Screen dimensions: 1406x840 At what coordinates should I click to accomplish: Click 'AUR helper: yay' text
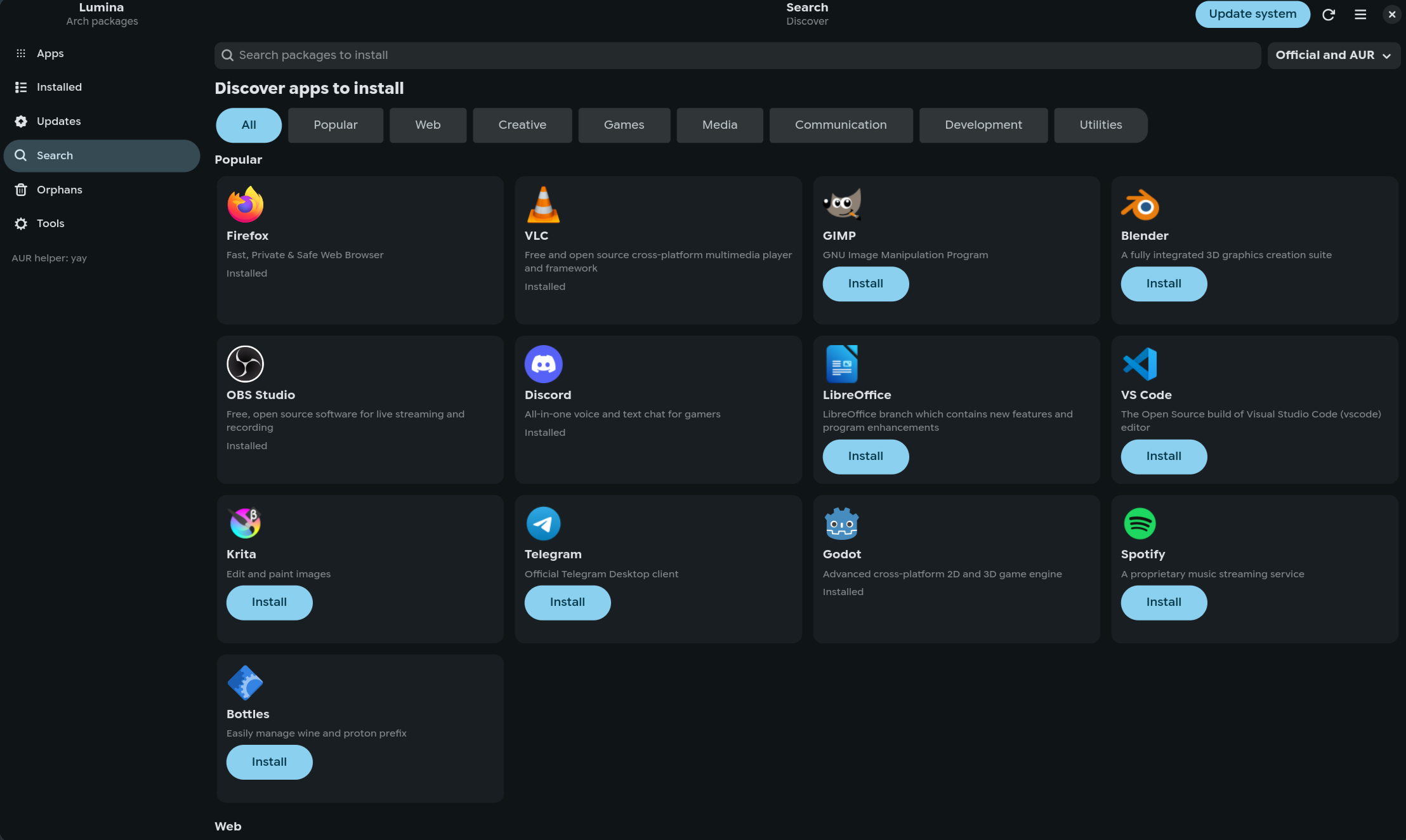pos(49,258)
